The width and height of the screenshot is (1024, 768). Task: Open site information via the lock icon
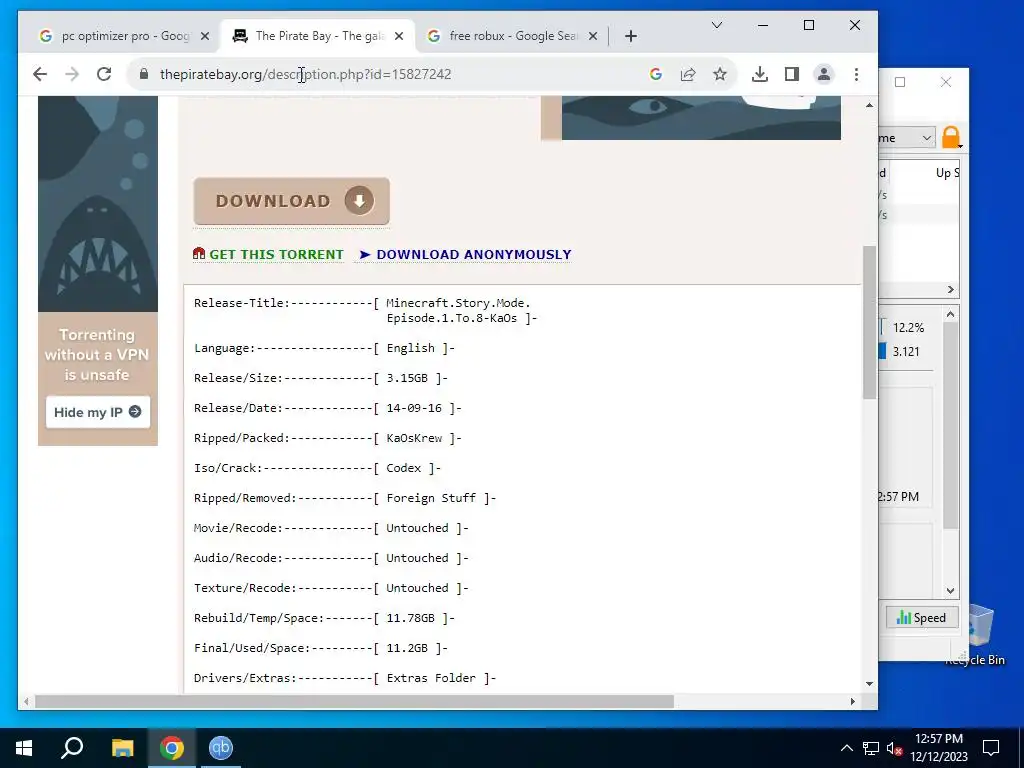144,74
